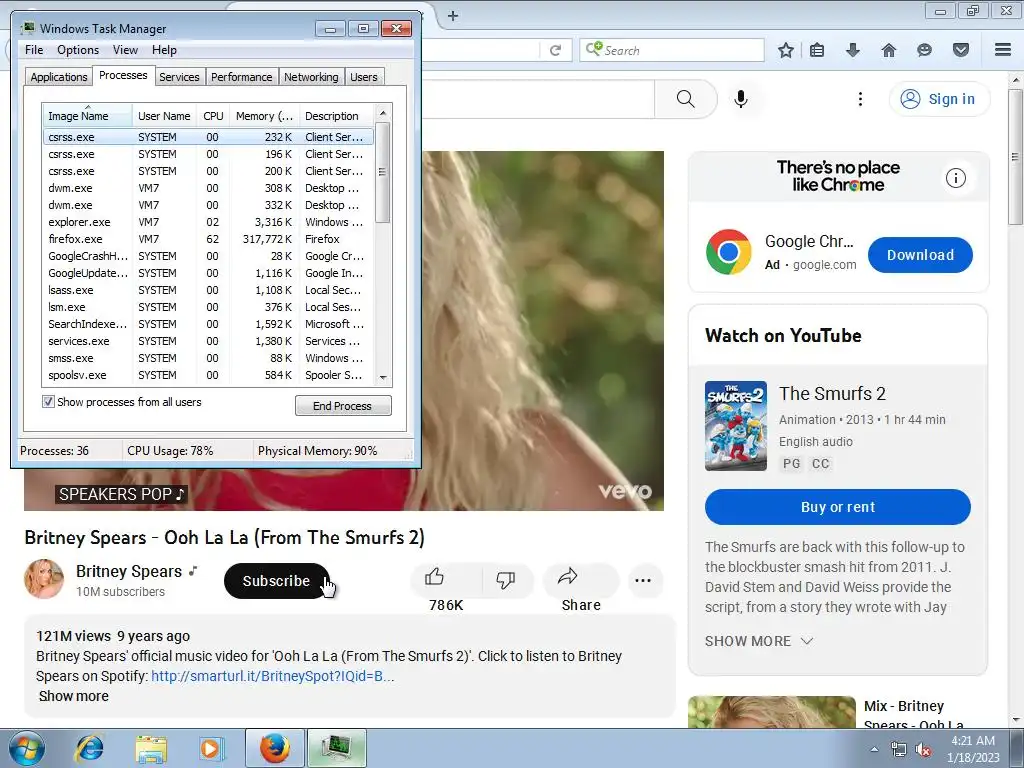The height and width of the screenshot is (768, 1024).
Task: Click the Firefox chat smiley icon
Action: coord(924,50)
